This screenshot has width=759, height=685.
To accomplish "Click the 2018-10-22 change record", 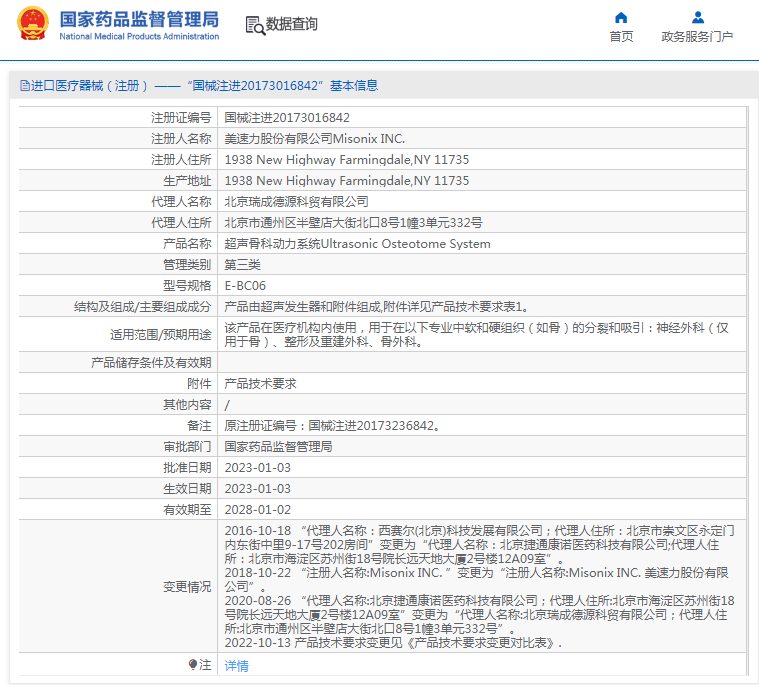I will (x=476, y=579).
